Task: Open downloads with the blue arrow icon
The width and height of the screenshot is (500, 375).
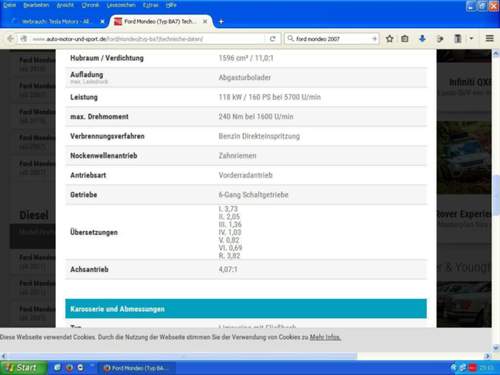Action: coord(422,39)
